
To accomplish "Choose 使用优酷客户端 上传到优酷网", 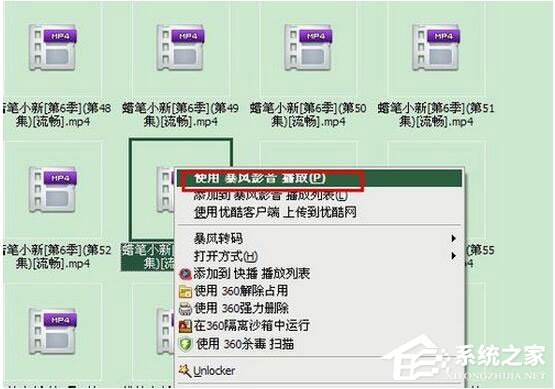I will coord(319,212).
